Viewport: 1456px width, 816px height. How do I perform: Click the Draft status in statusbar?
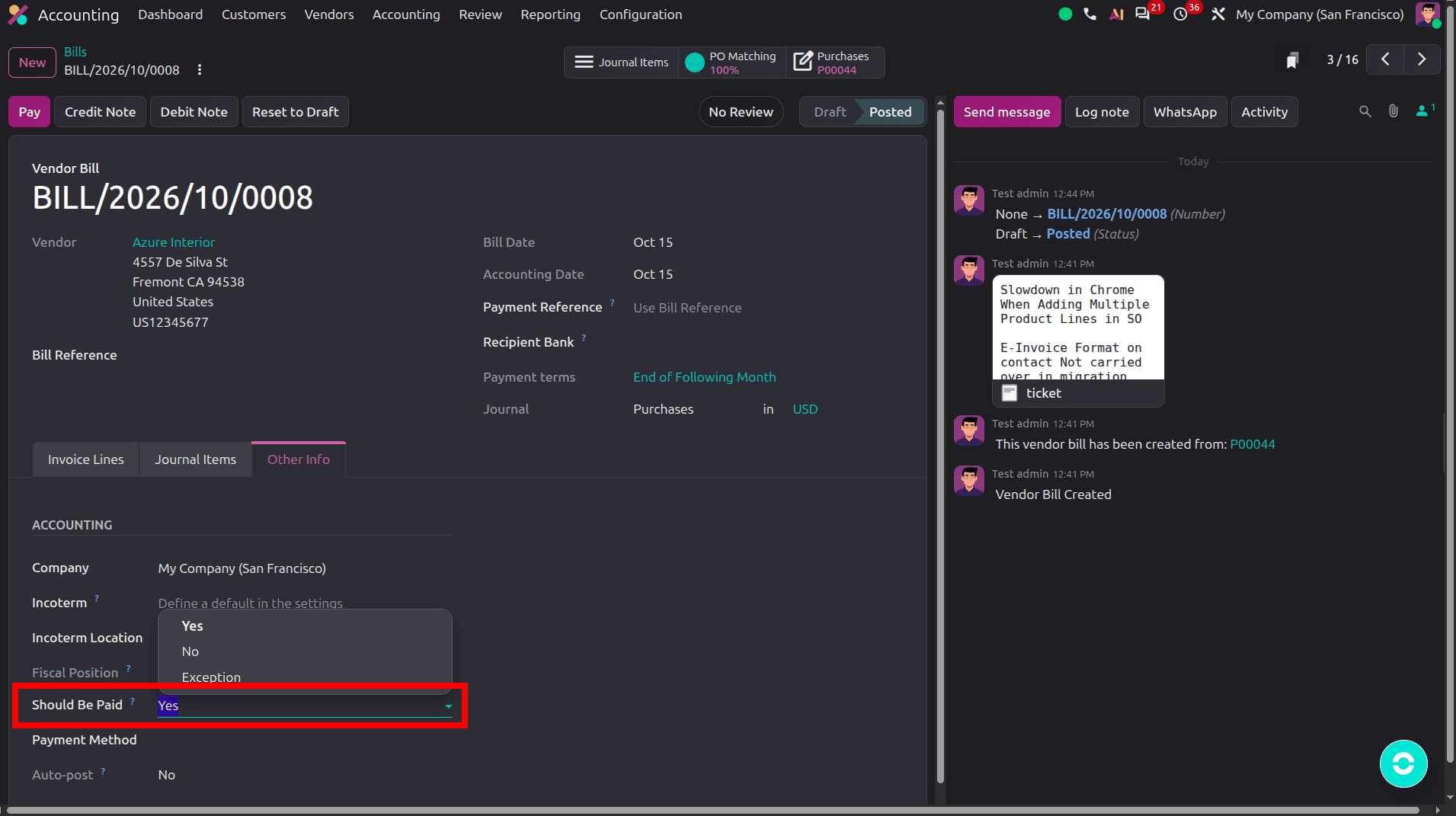pos(830,112)
